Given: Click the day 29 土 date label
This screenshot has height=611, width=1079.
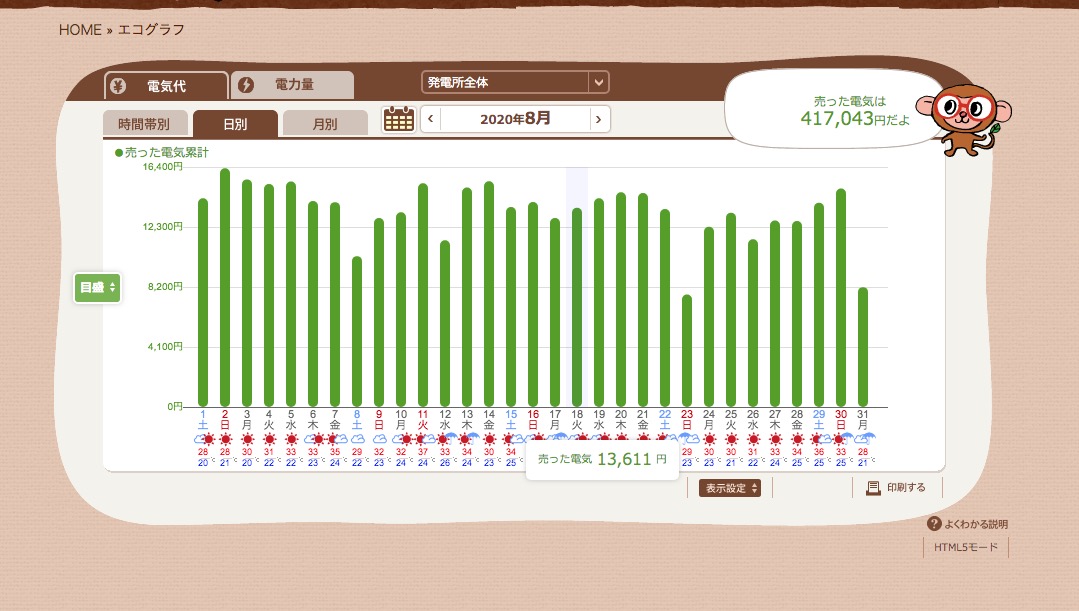Looking at the screenshot, I should point(819,420).
